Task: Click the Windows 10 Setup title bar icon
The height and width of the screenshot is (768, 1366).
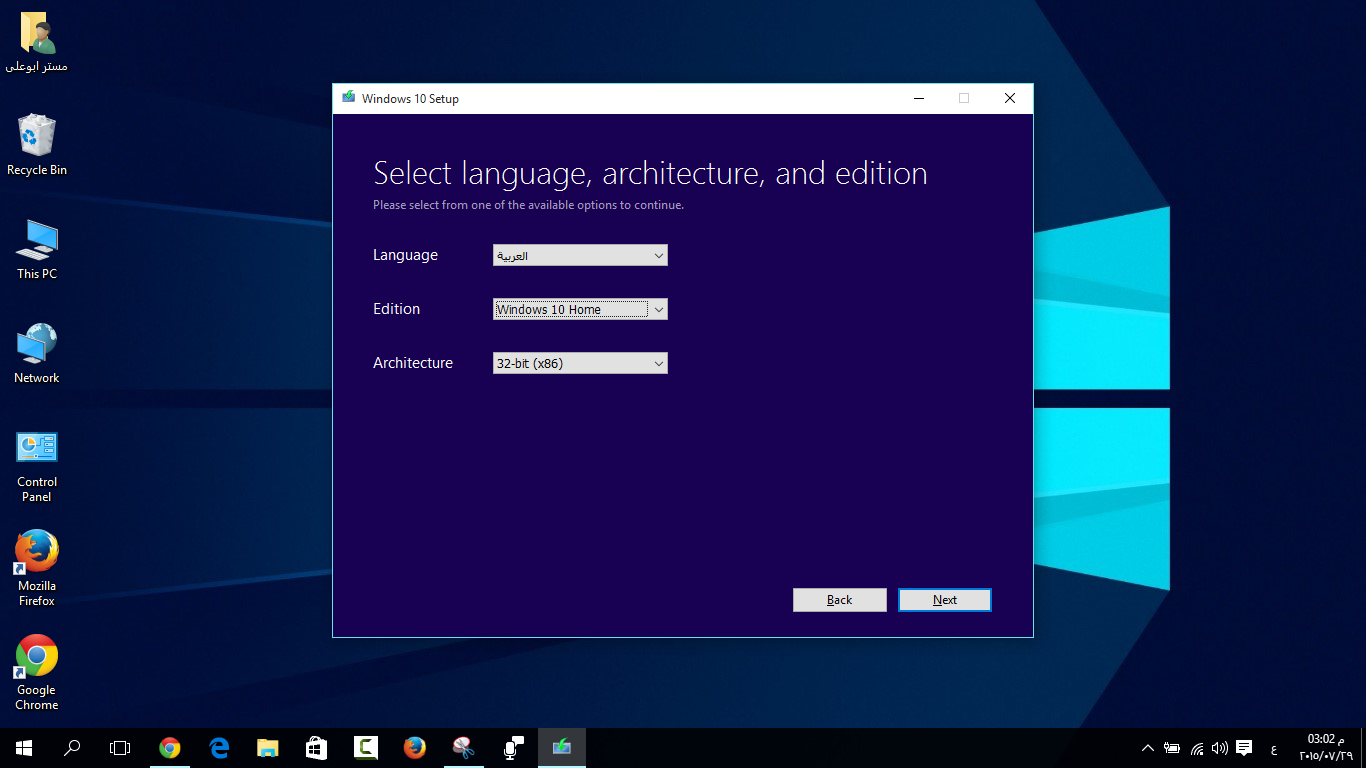Action: tap(348, 98)
